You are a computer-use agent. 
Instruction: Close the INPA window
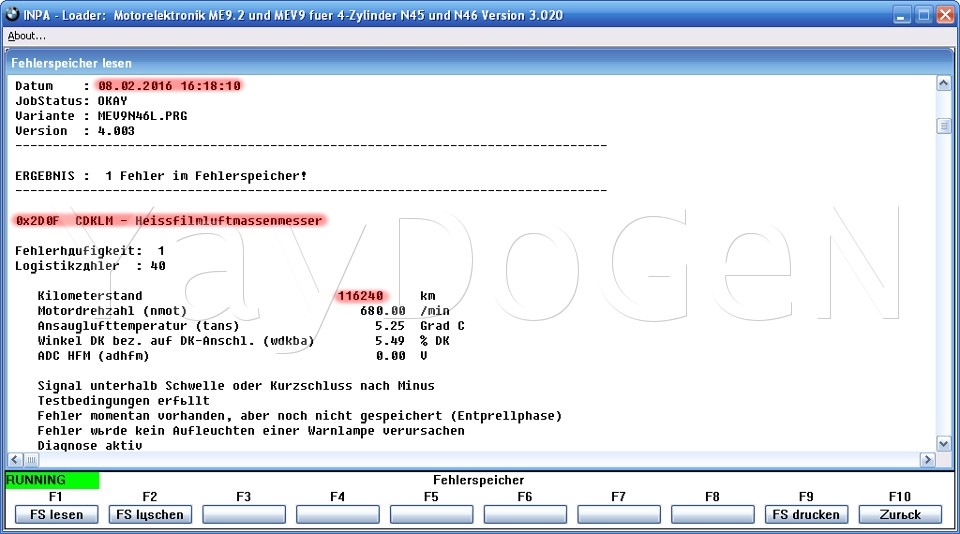pos(945,15)
